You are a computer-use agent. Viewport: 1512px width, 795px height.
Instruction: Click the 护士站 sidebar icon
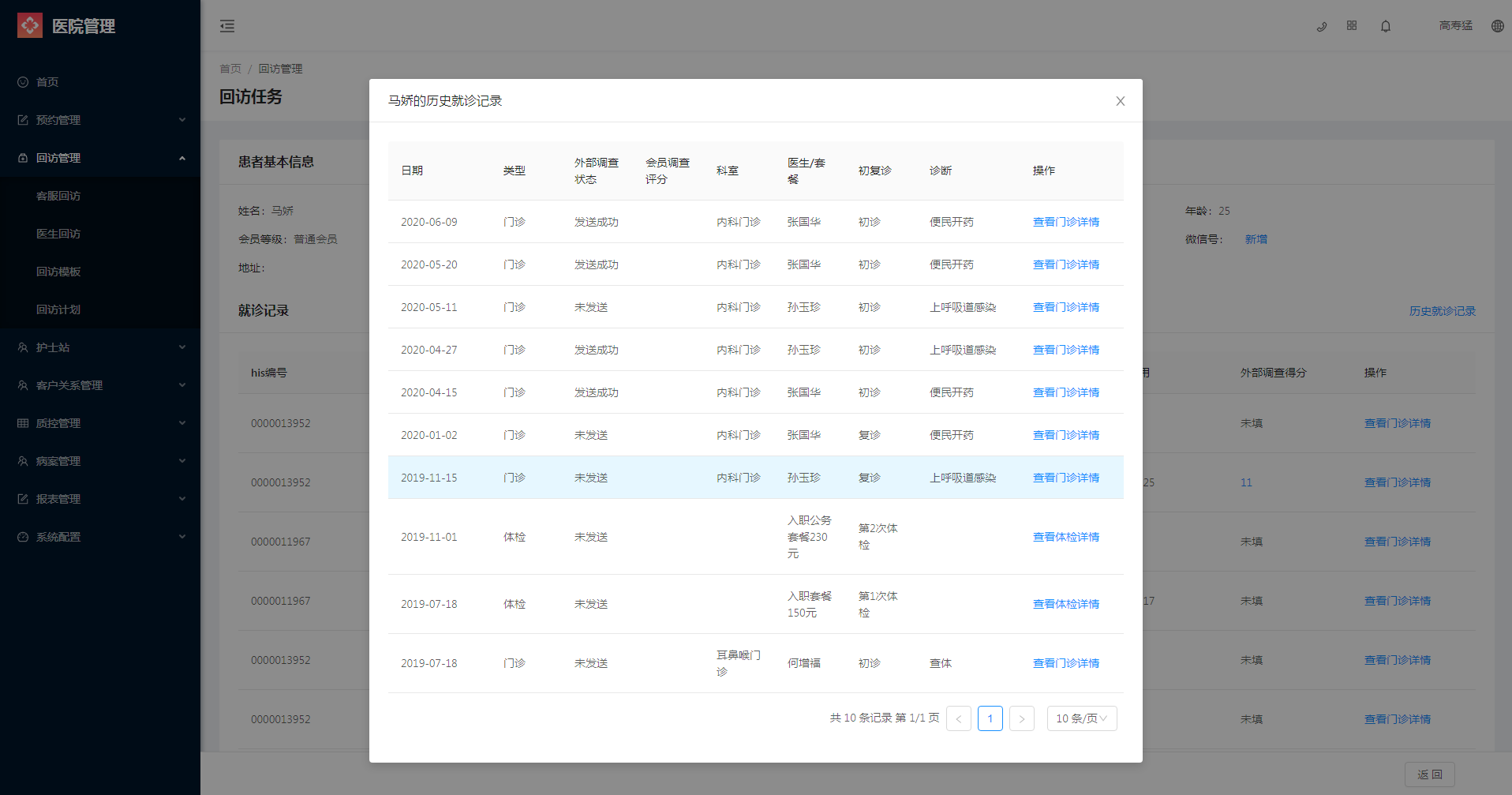pyautogui.click(x=23, y=347)
